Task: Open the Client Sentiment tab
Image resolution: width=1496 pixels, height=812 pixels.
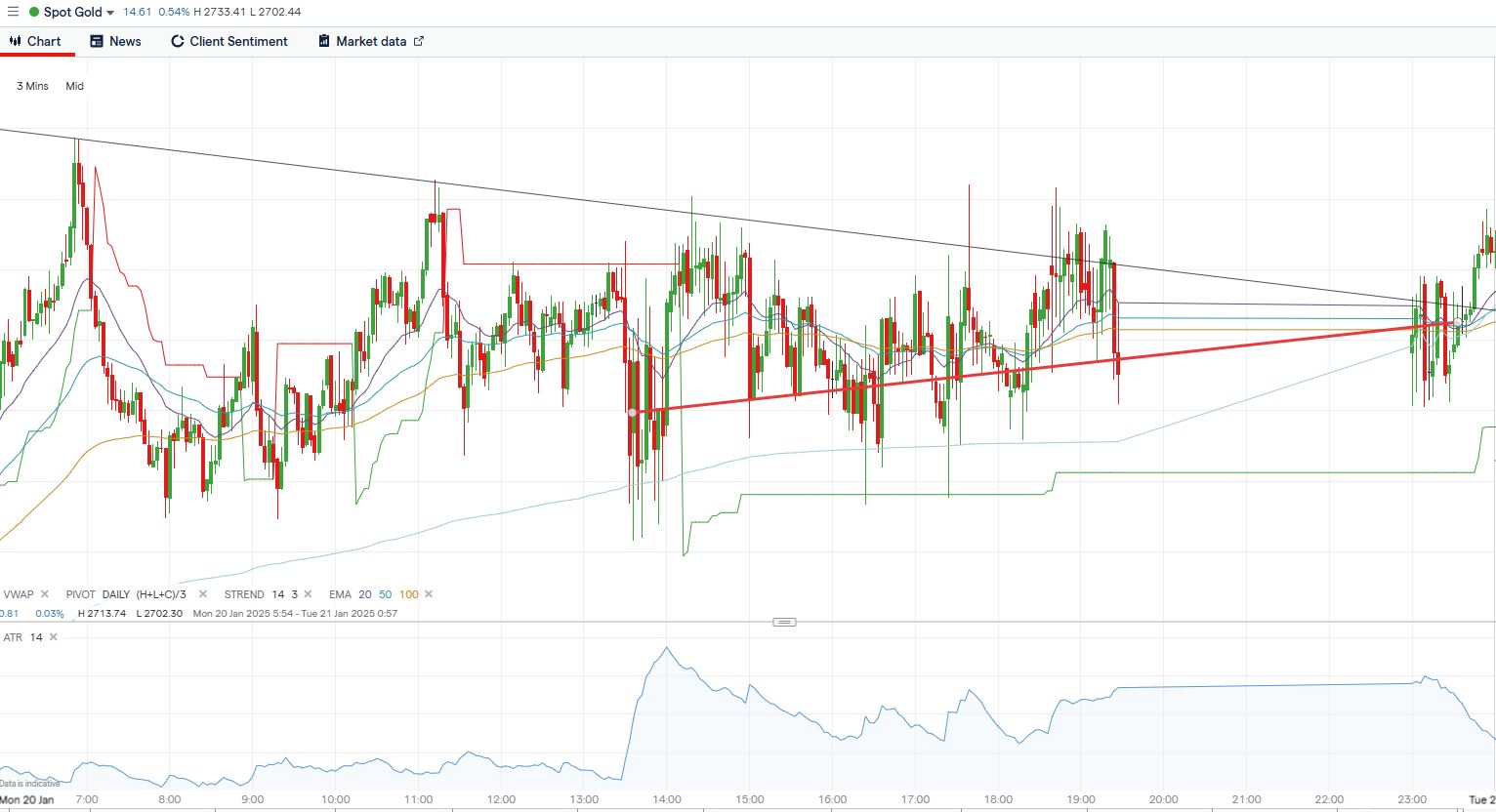Action: 229,41
